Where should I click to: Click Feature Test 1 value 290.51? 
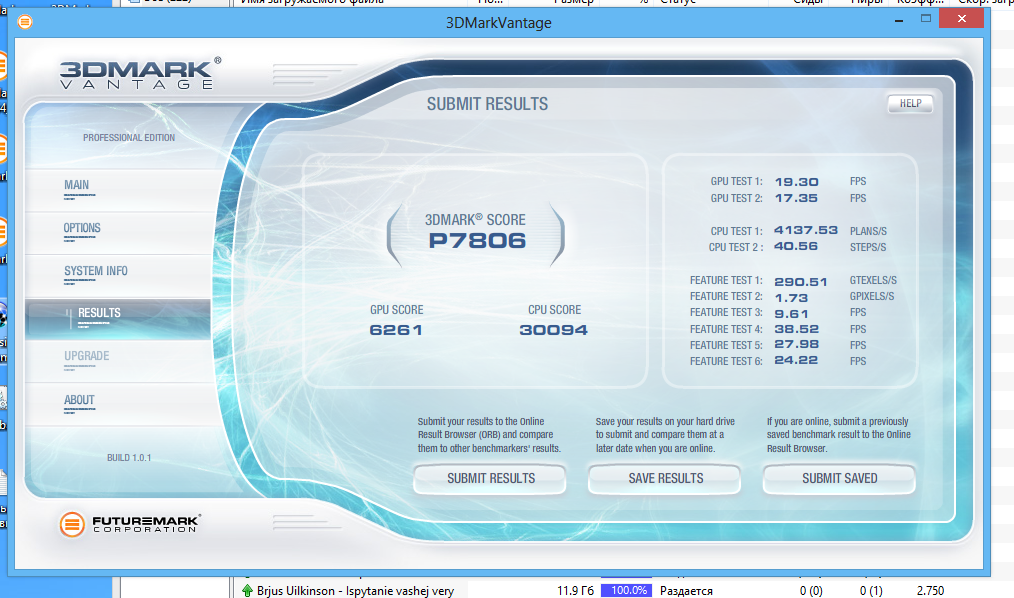coord(801,281)
